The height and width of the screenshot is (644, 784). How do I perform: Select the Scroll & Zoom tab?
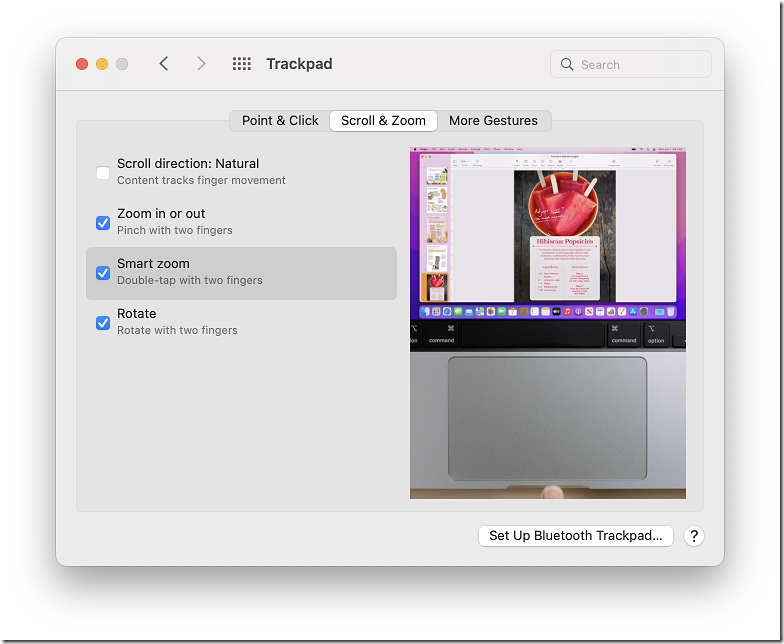[383, 120]
